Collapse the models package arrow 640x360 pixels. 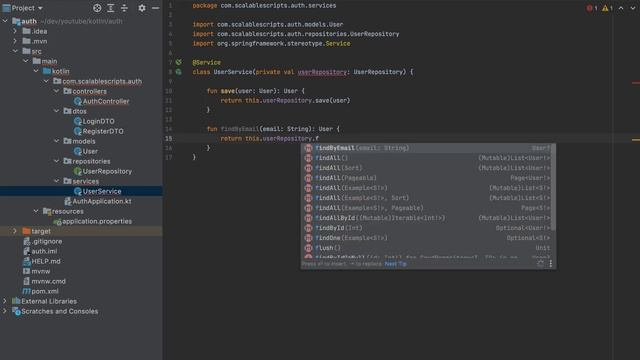pos(56,141)
